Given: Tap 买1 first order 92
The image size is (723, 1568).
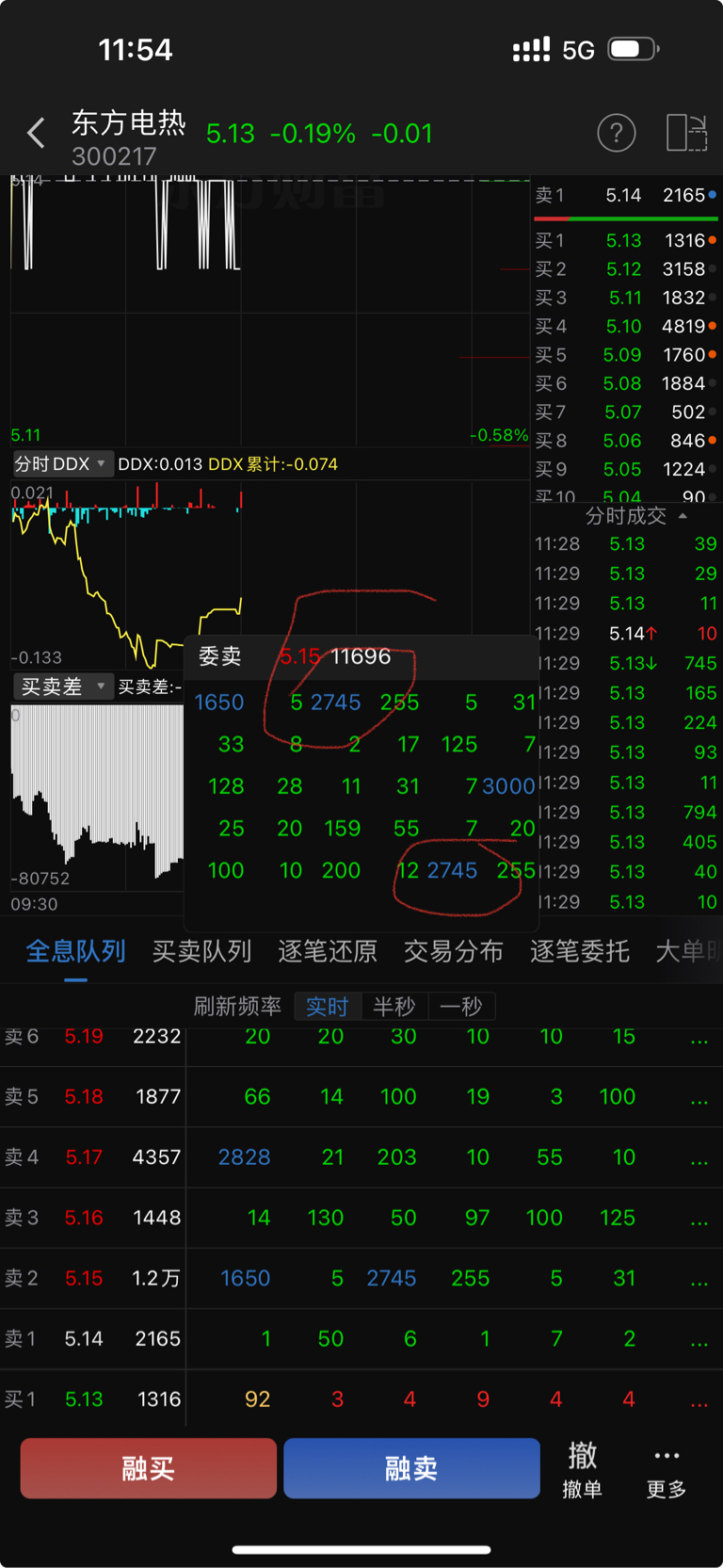Looking at the screenshot, I should pyautogui.click(x=257, y=1399).
